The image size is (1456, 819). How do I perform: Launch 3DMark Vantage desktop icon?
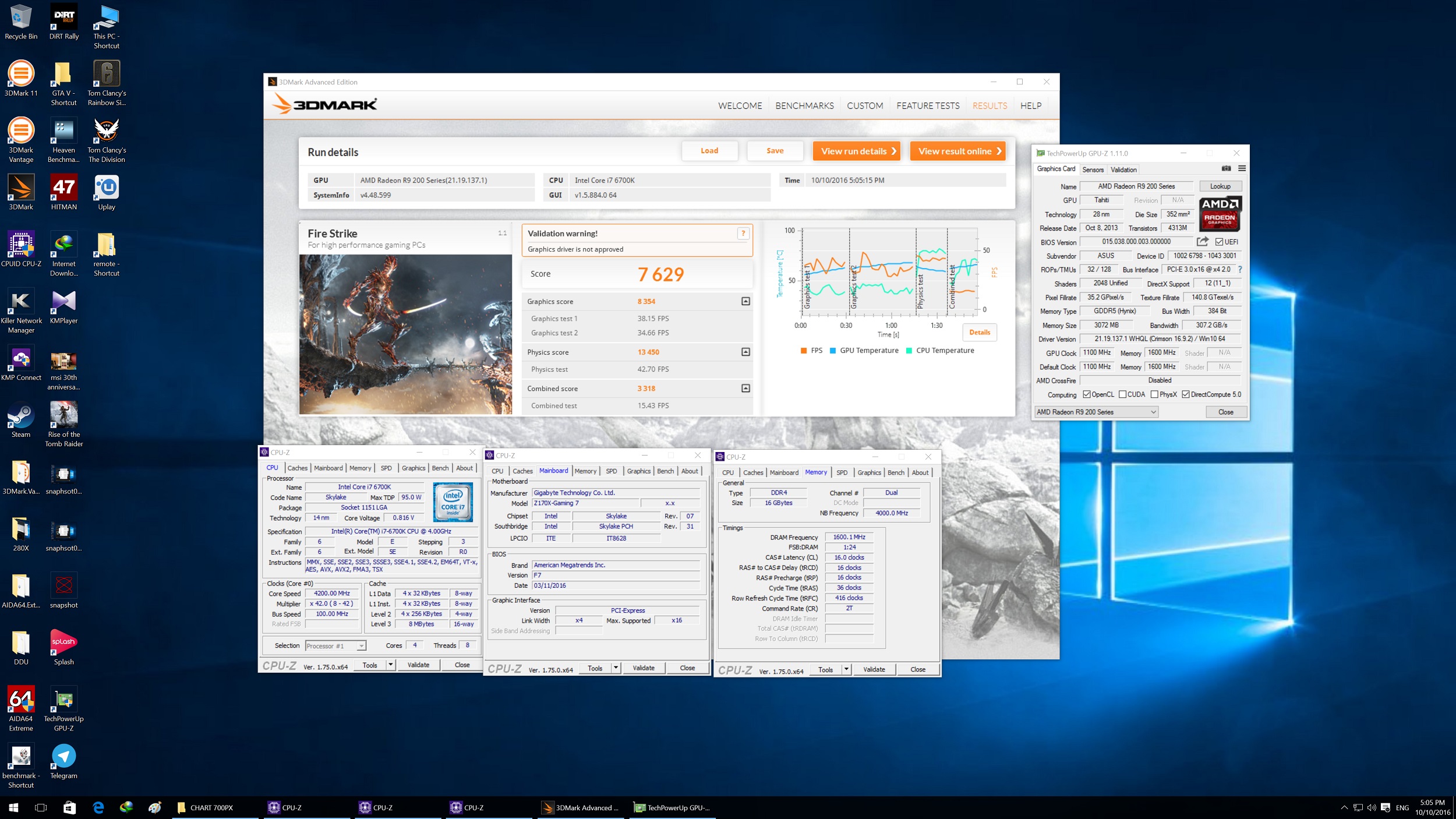[21, 140]
